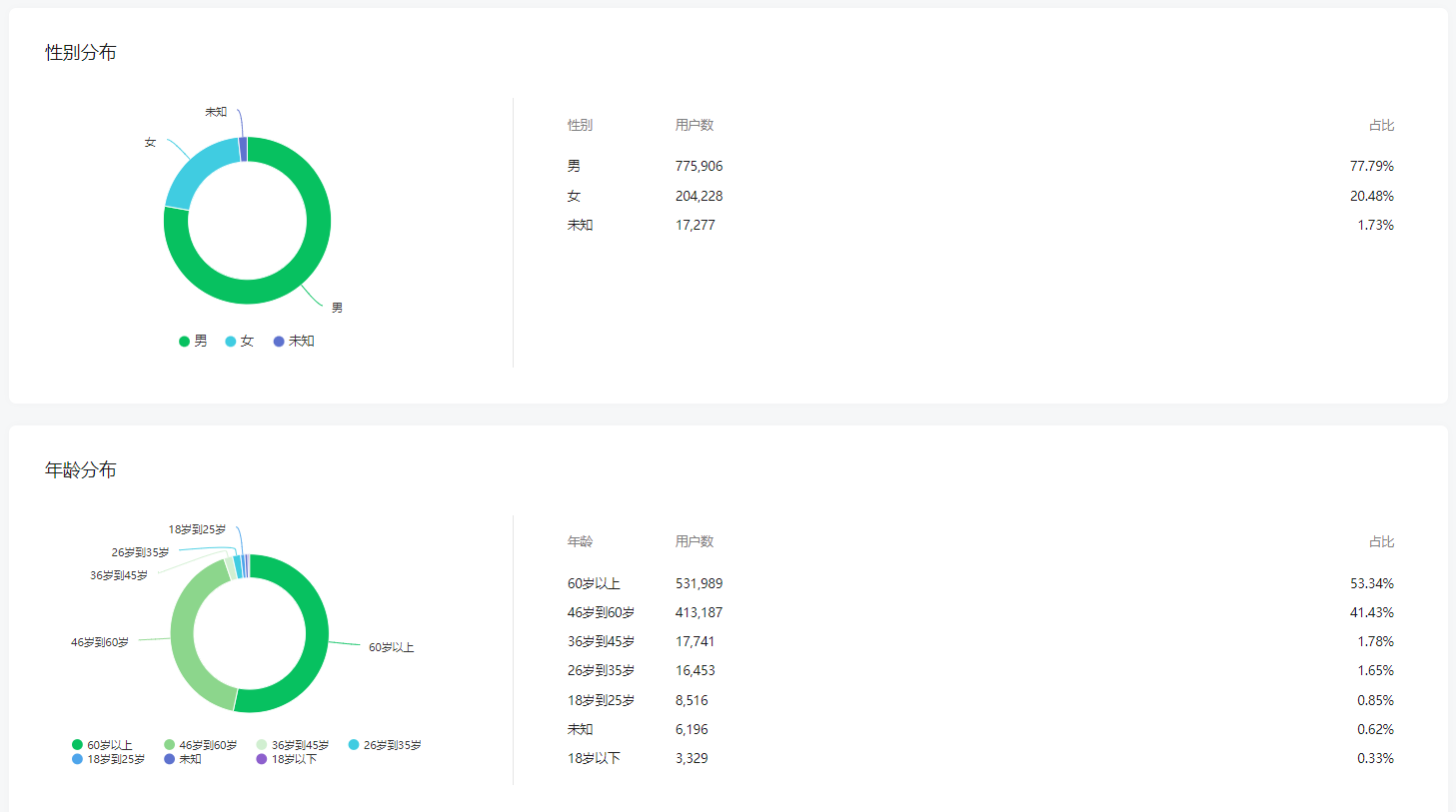Click the 53.34% percentage cell
This screenshot has width=1456, height=812.
1372,583
